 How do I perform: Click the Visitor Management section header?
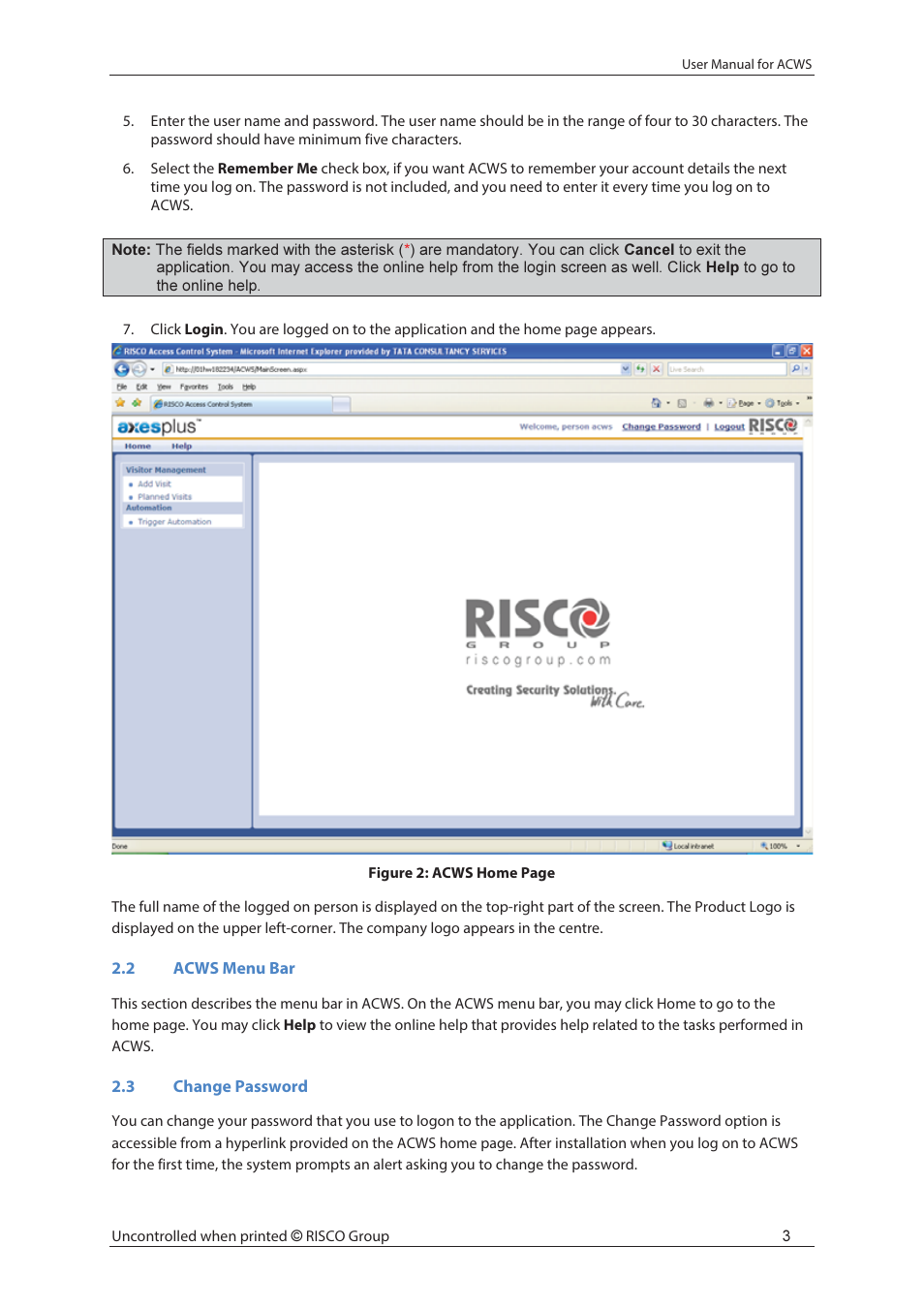tap(182, 470)
